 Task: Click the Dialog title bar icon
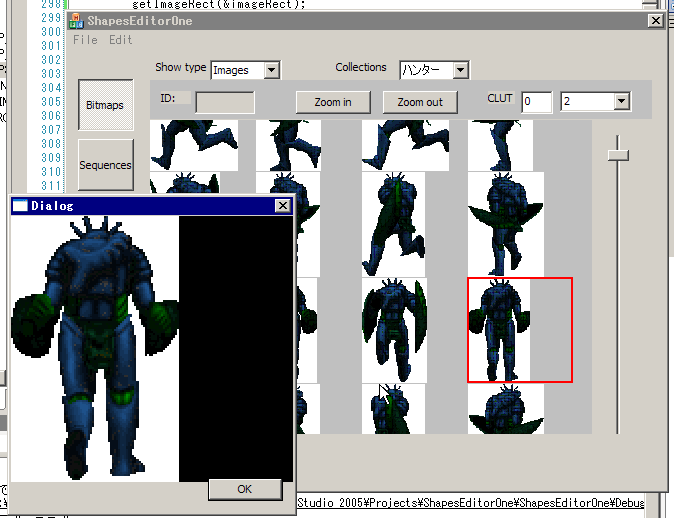(20, 206)
